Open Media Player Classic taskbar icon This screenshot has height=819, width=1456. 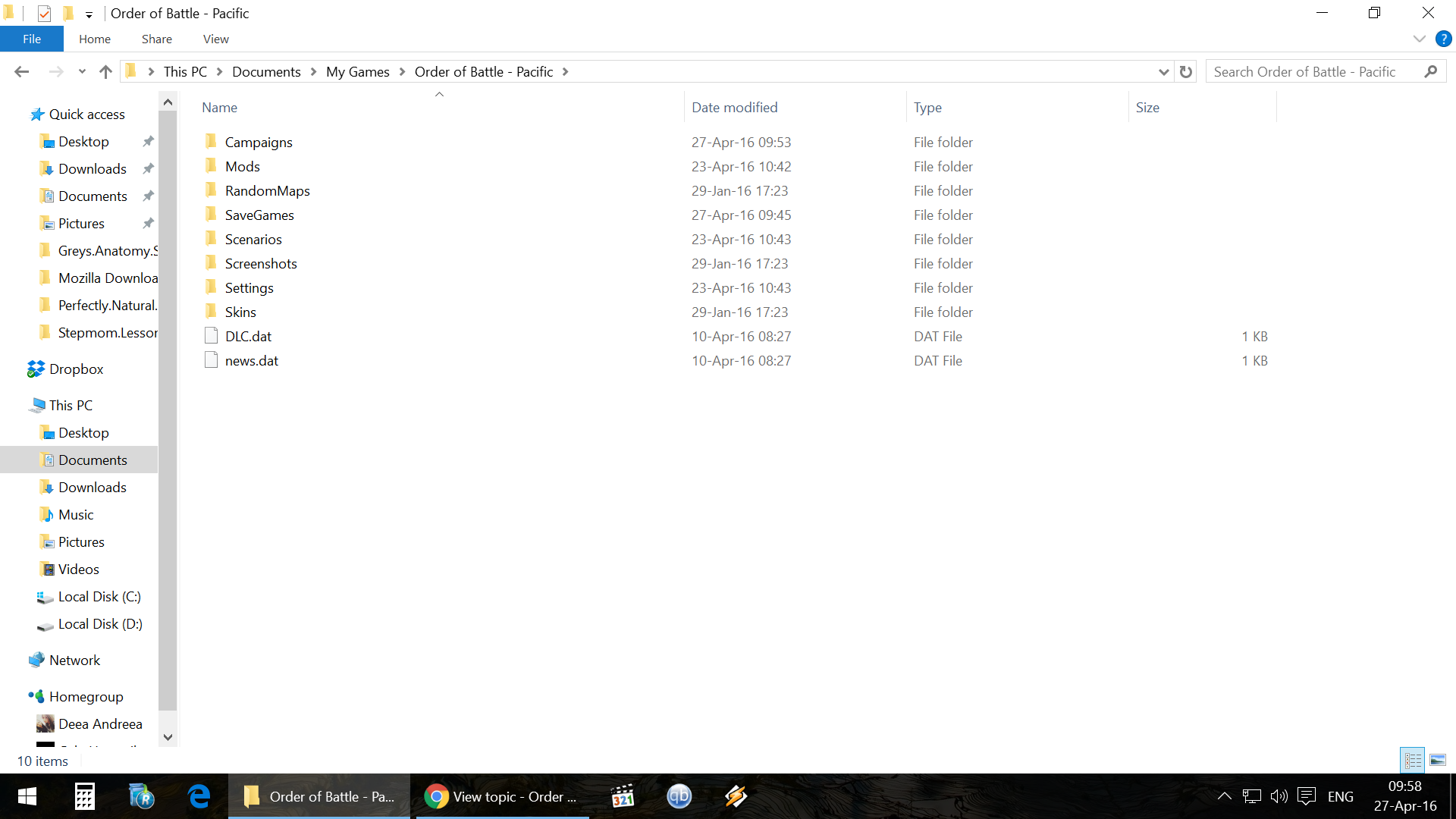point(623,796)
